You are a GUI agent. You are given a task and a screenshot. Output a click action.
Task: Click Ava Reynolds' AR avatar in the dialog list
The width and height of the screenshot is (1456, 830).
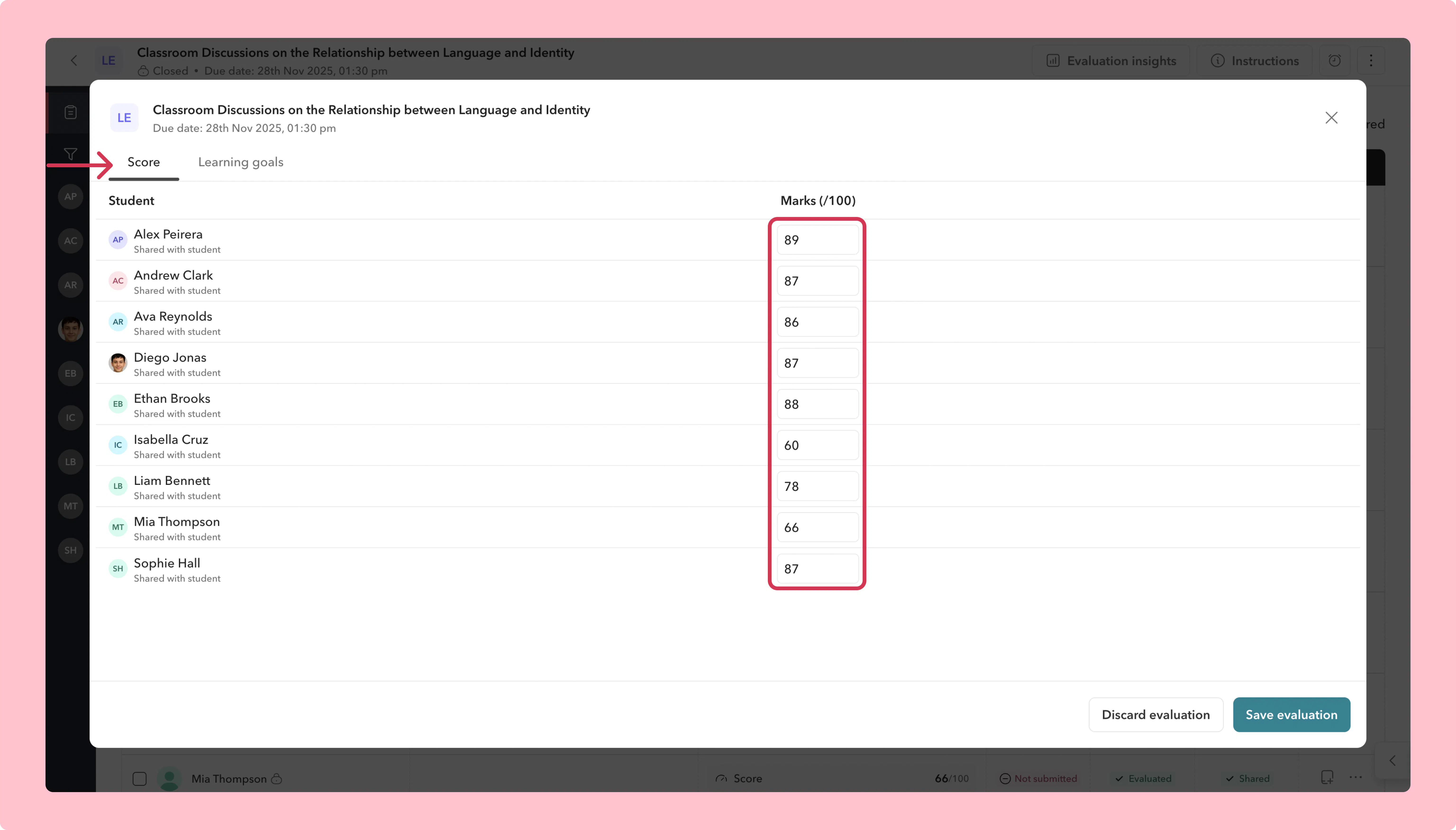pos(118,322)
